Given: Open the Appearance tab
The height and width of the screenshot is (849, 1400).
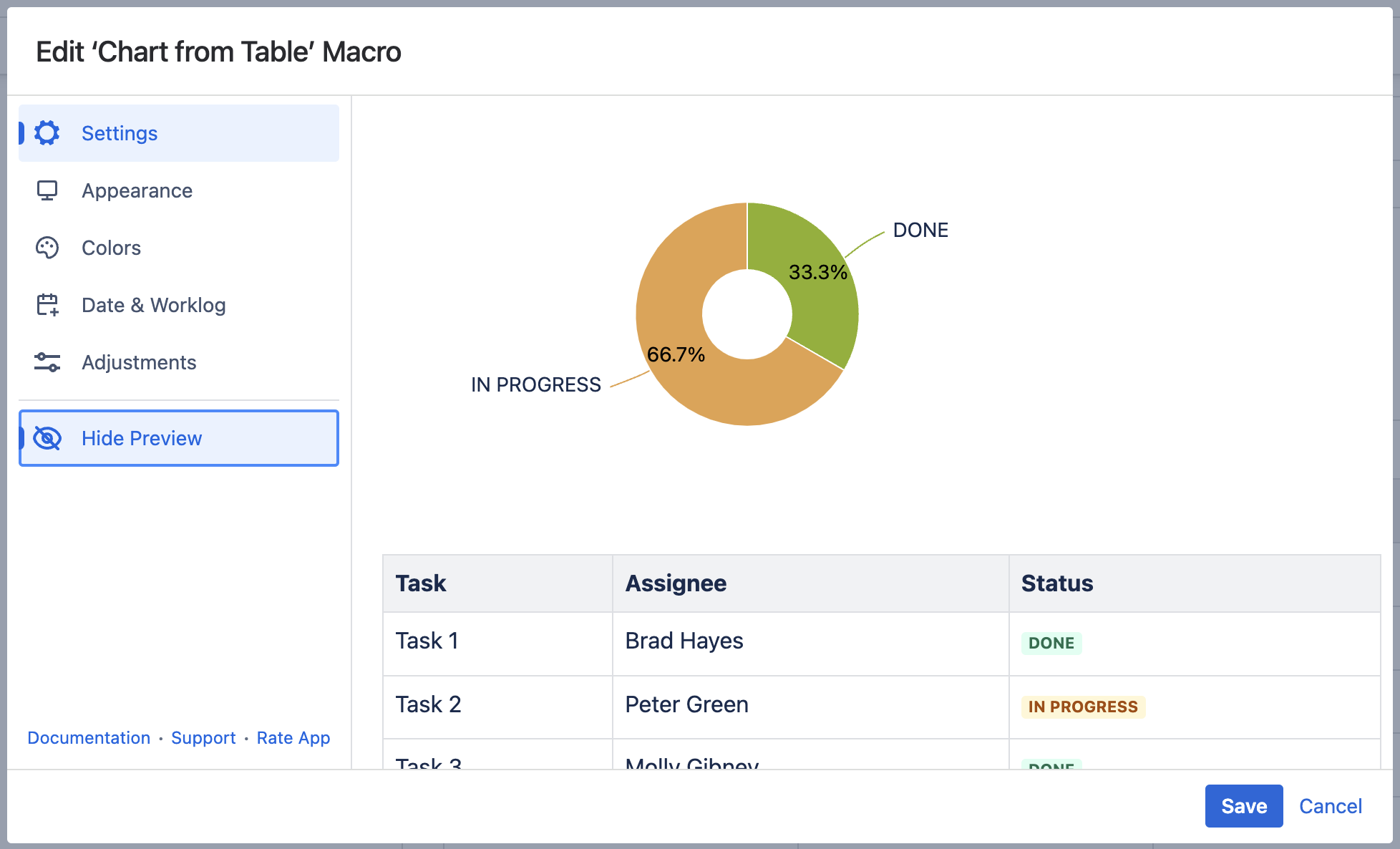Looking at the screenshot, I should click(x=137, y=190).
